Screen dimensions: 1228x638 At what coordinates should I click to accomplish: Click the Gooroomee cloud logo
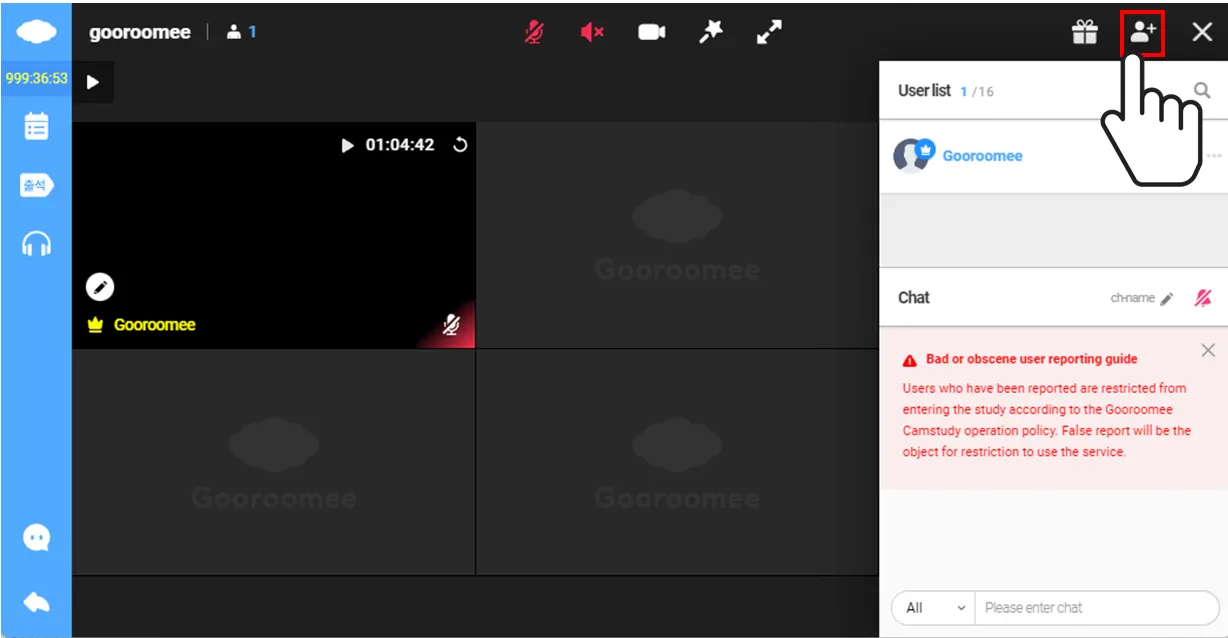click(36, 32)
